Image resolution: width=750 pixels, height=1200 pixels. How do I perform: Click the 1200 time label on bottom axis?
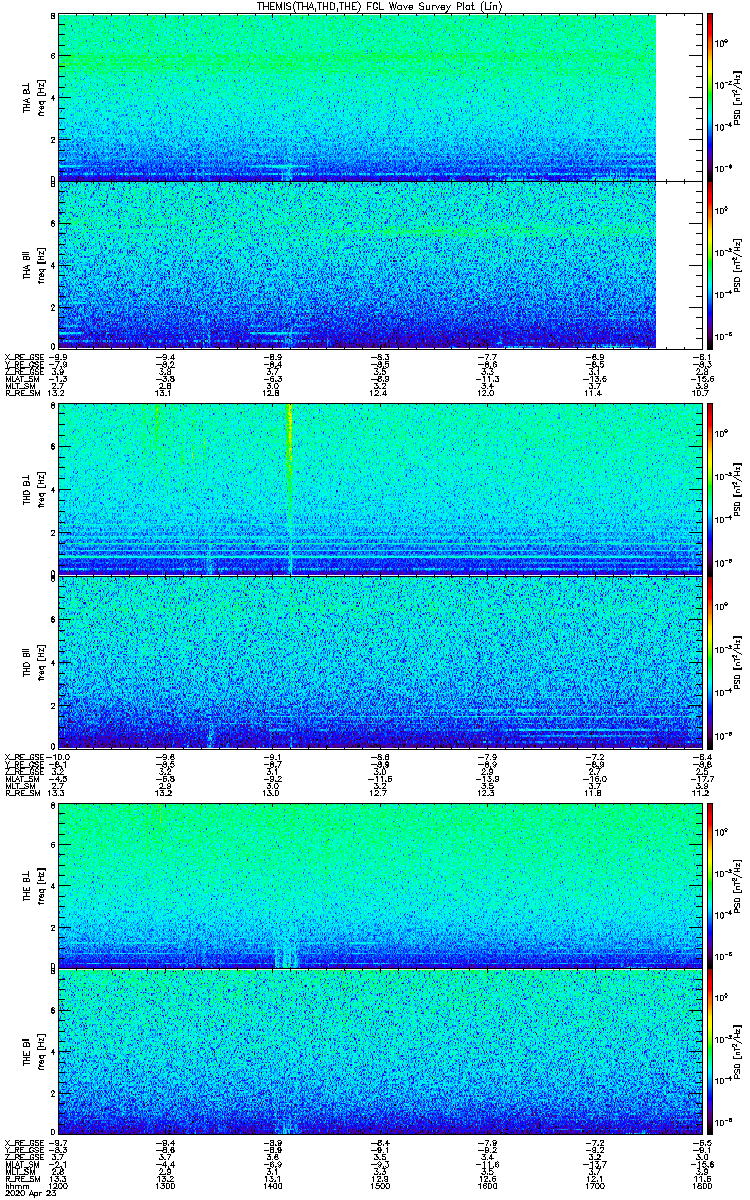pyautogui.click(x=58, y=1186)
